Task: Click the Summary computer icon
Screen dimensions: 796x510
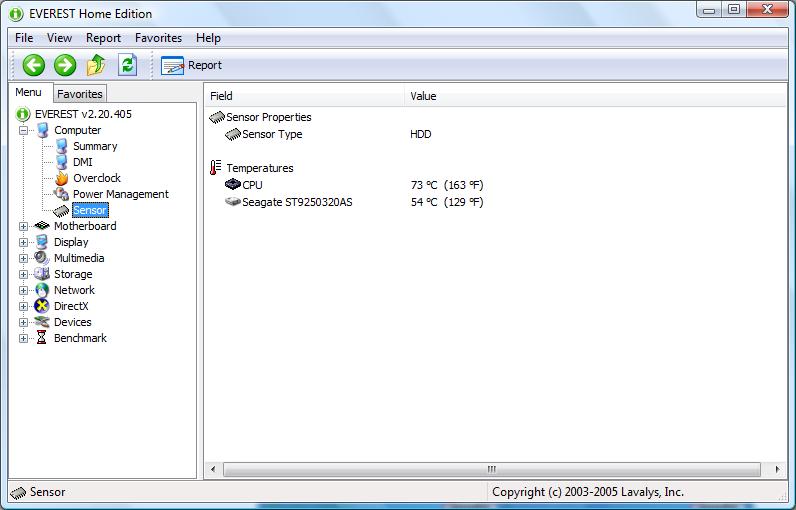Action: click(x=61, y=147)
